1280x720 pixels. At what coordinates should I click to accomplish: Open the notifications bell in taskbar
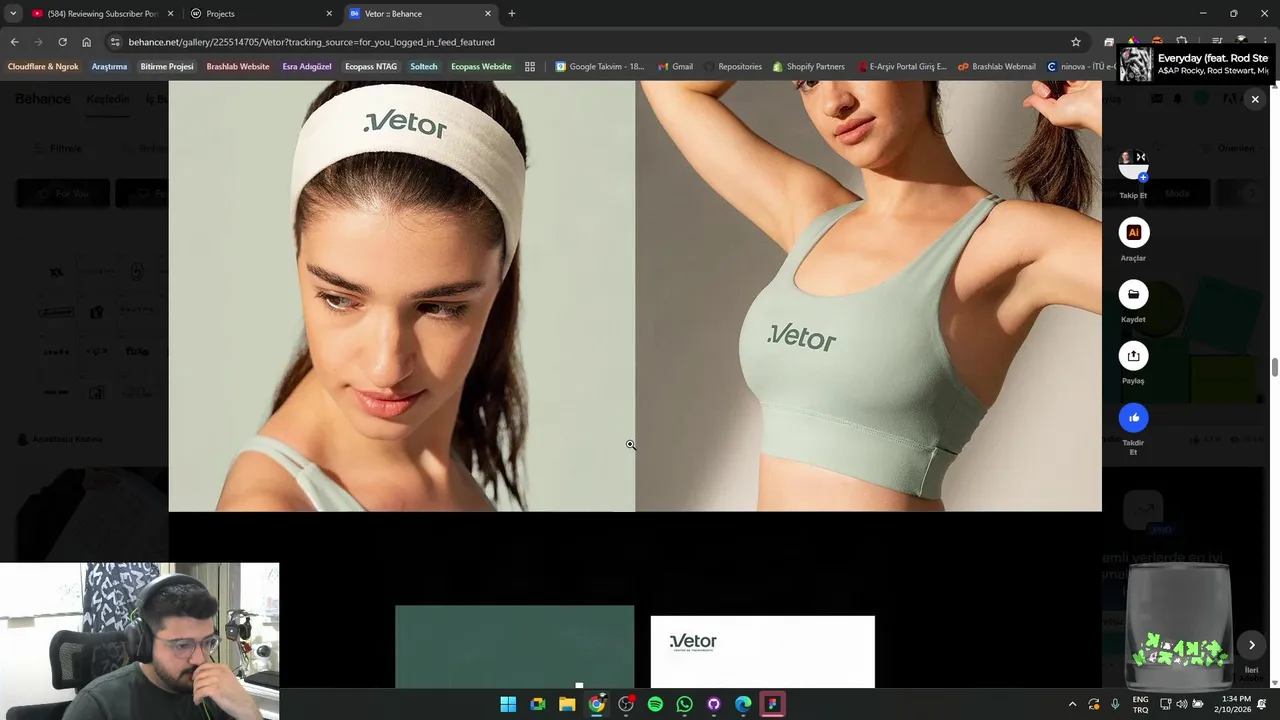(1262, 704)
